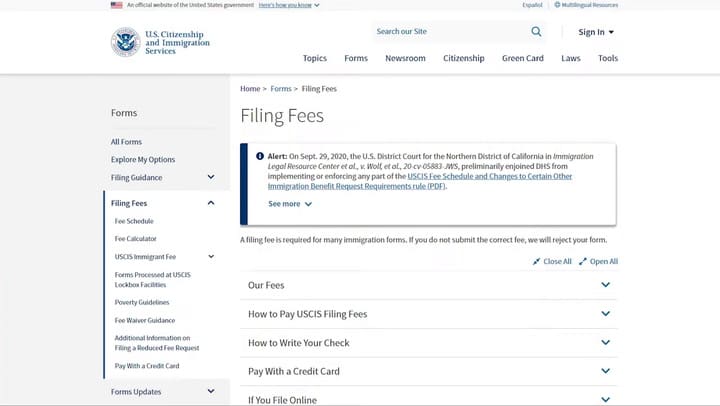Open the Forms menu in top navigation
The height and width of the screenshot is (406, 720).
pyautogui.click(x=356, y=58)
